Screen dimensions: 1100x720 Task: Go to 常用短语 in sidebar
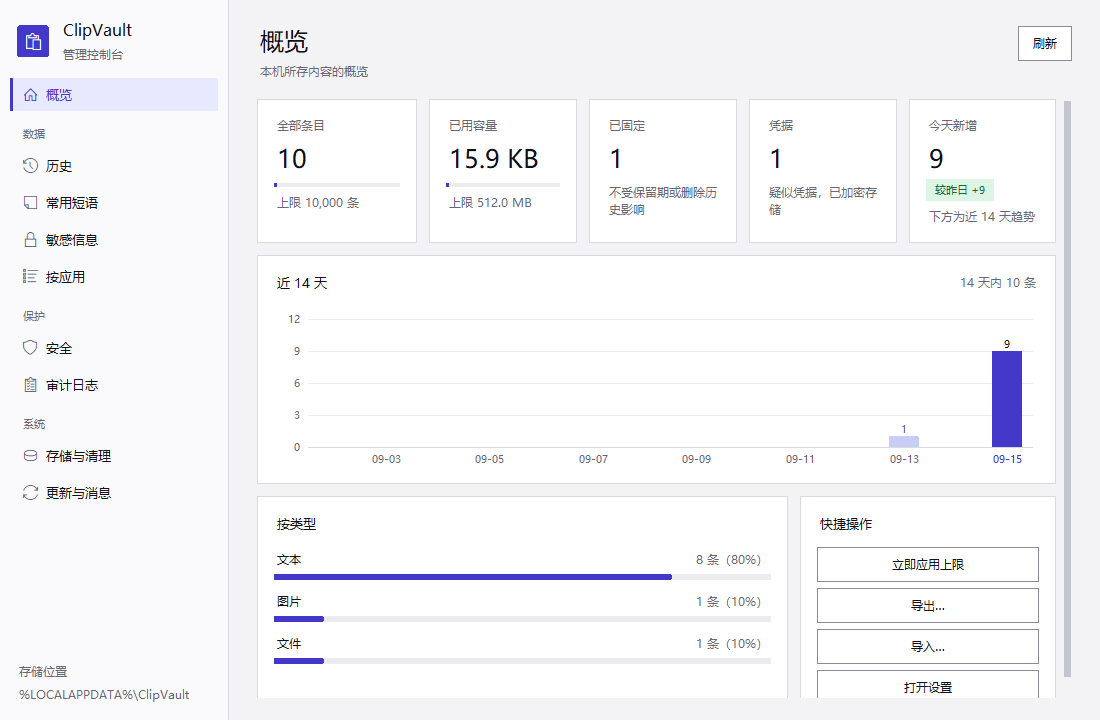[x=114, y=203]
